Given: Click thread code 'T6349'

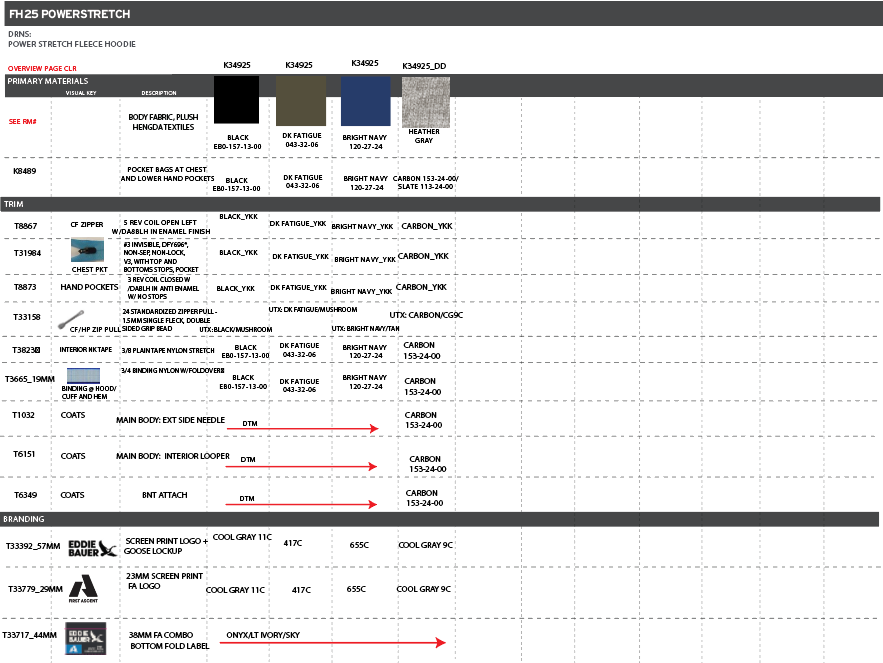Looking at the screenshot, I should tap(26, 495).
